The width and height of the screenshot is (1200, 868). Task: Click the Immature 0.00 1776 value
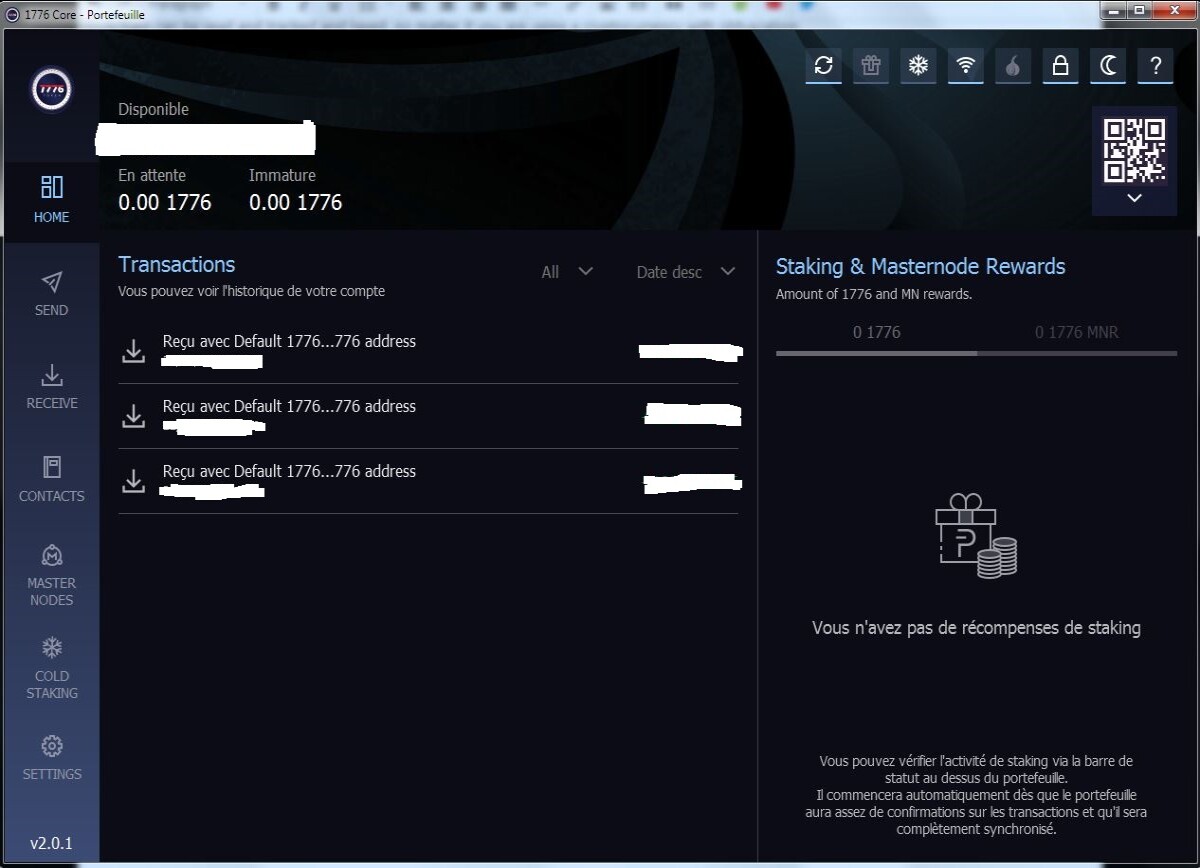[x=296, y=202]
